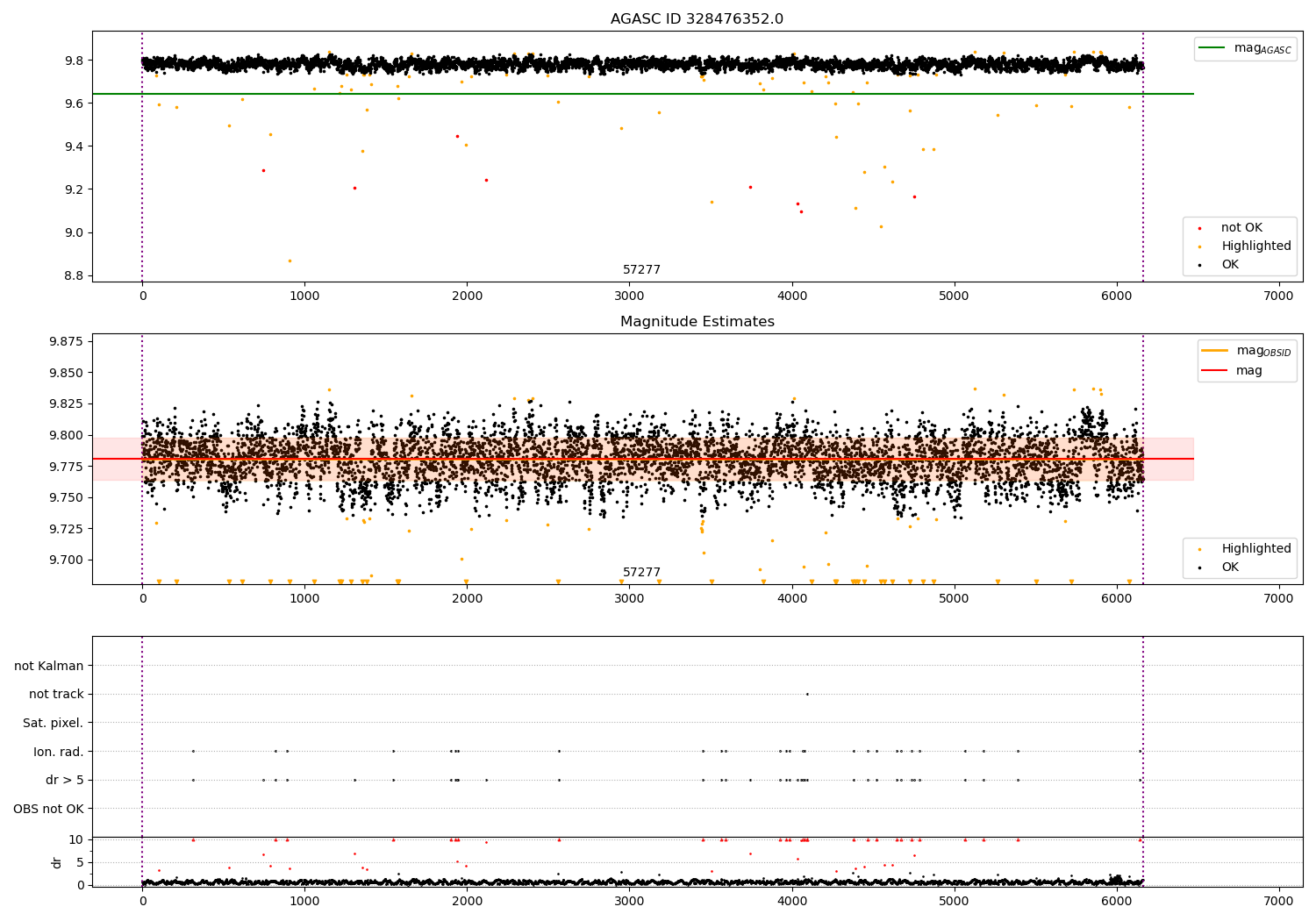Click the 'dr > 5' row label

(x=65, y=780)
